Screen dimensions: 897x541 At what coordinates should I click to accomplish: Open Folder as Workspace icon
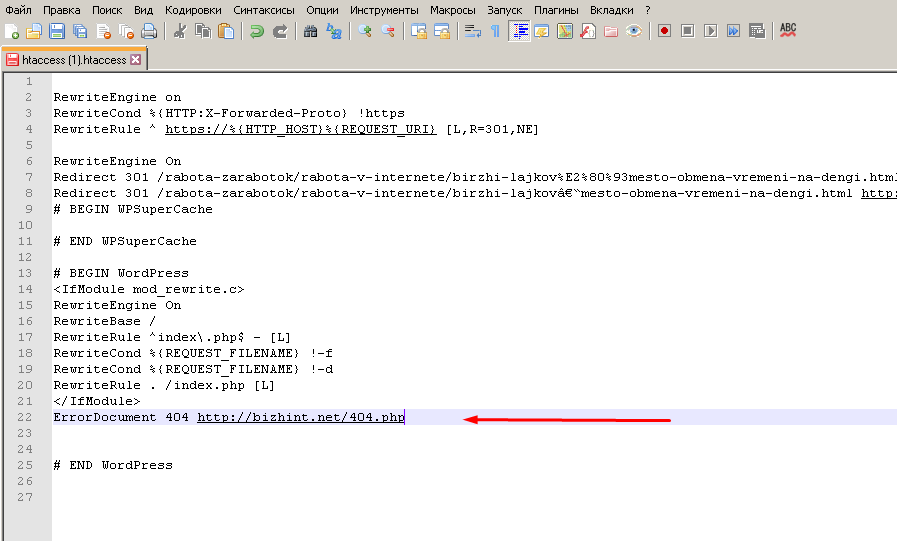tap(611, 31)
